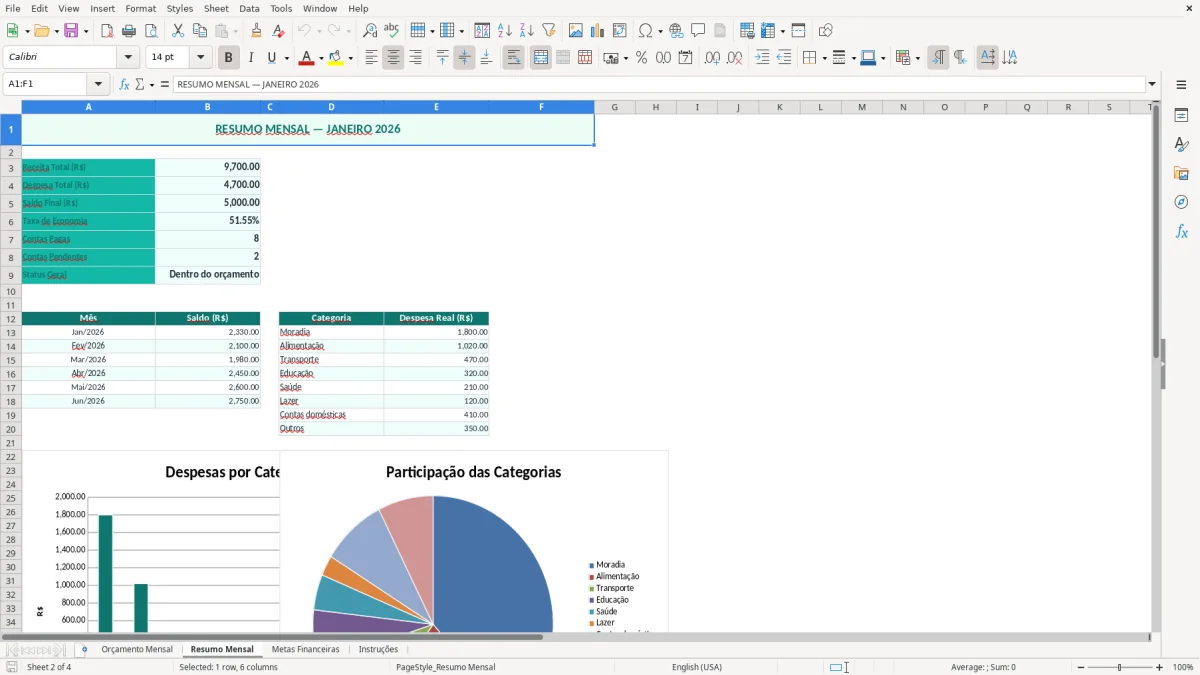Open the Function Wizard fx icon

pos(124,84)
